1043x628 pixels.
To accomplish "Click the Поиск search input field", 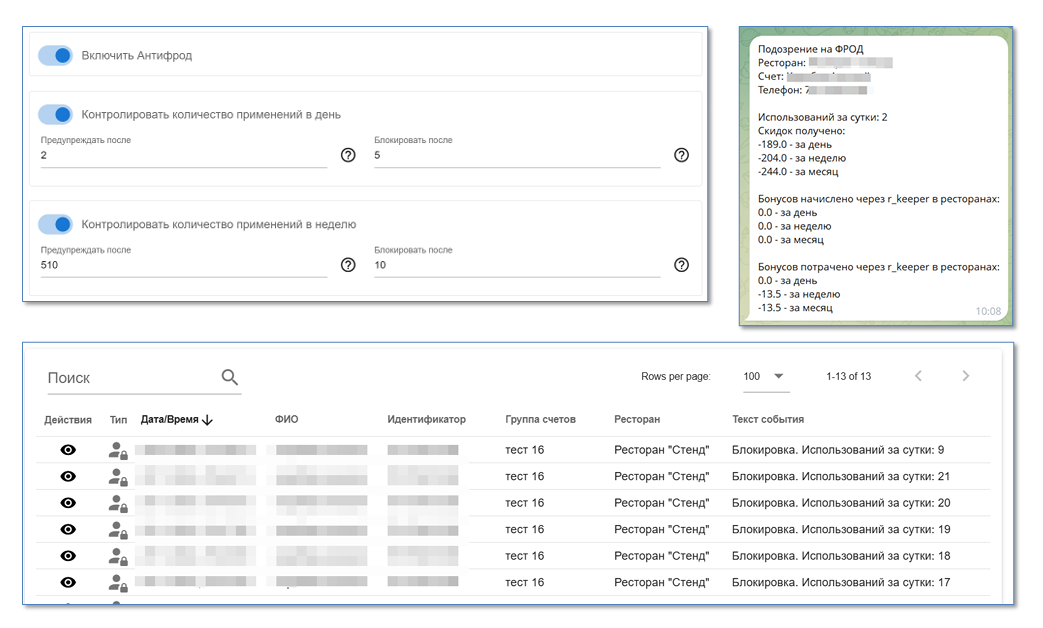I will [130, 378].
